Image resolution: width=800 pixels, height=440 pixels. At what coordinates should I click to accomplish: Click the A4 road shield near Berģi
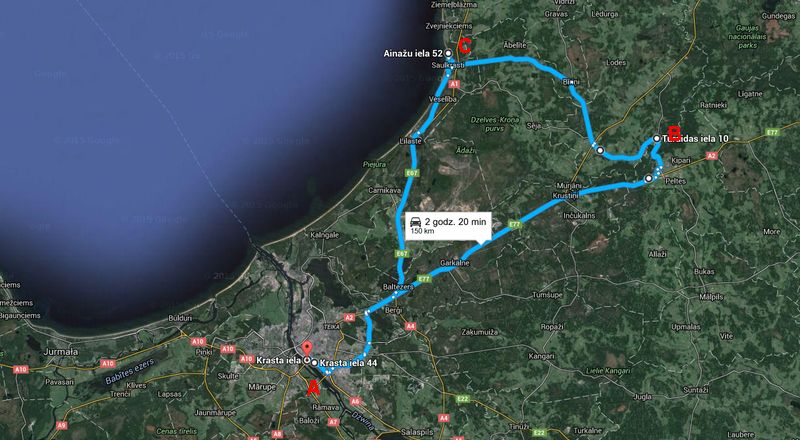click(x=411, y=326)
